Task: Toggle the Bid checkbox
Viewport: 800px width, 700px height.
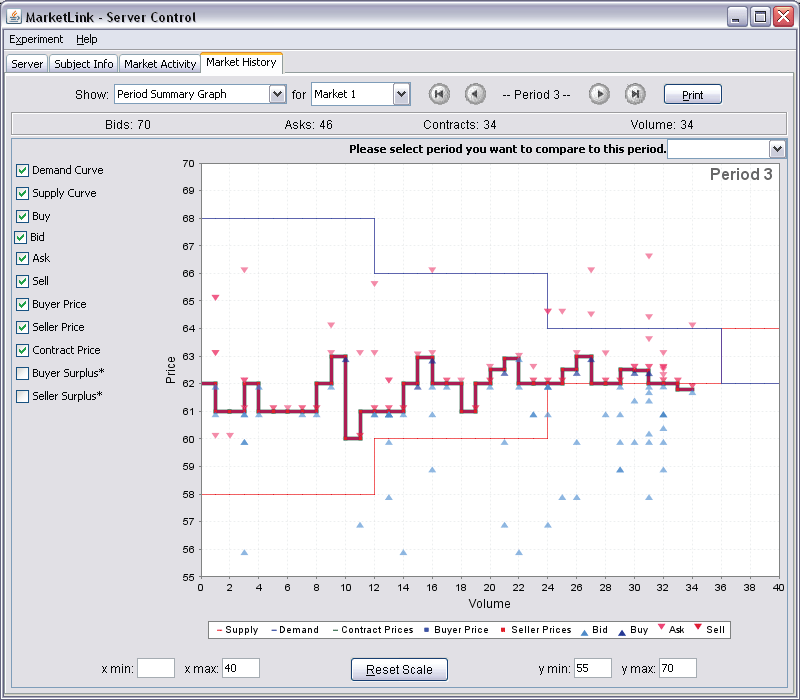Action: (x=21, y=237)
